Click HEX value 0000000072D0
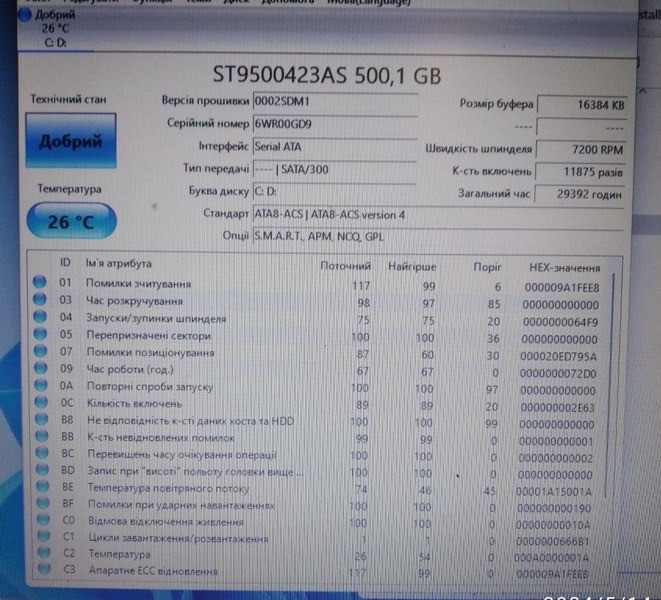 pos(558,374)
